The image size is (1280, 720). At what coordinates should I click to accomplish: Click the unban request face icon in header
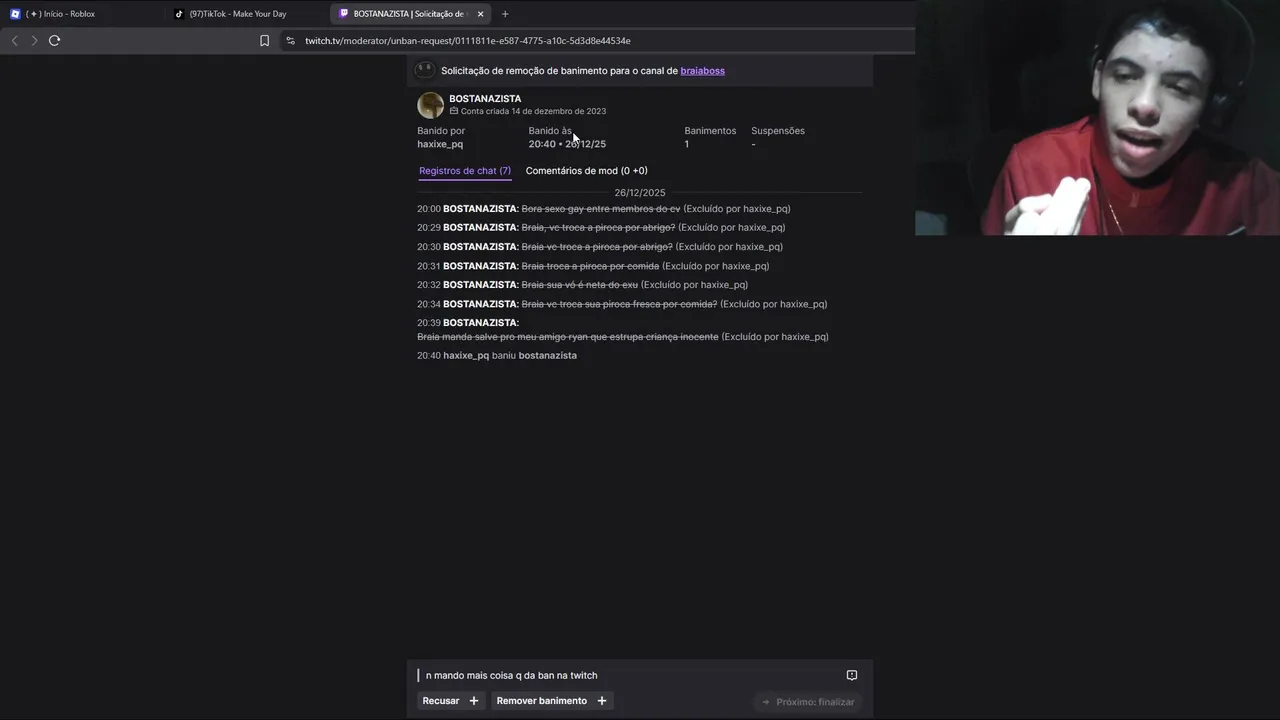424,70
